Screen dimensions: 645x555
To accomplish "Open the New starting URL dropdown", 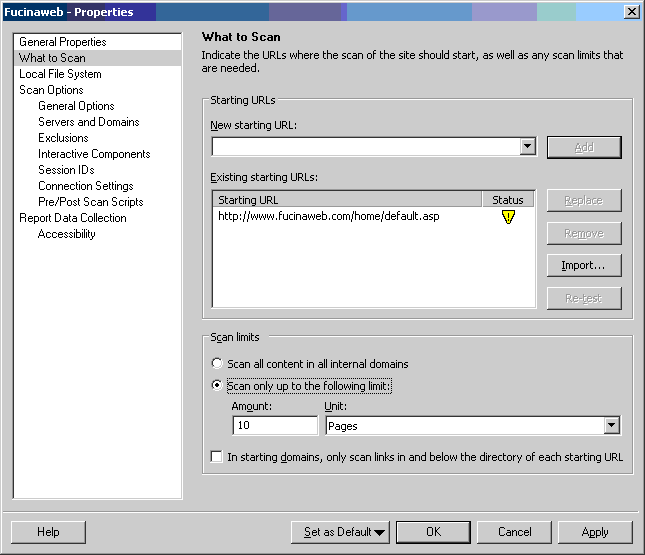I will pos(528,147).
